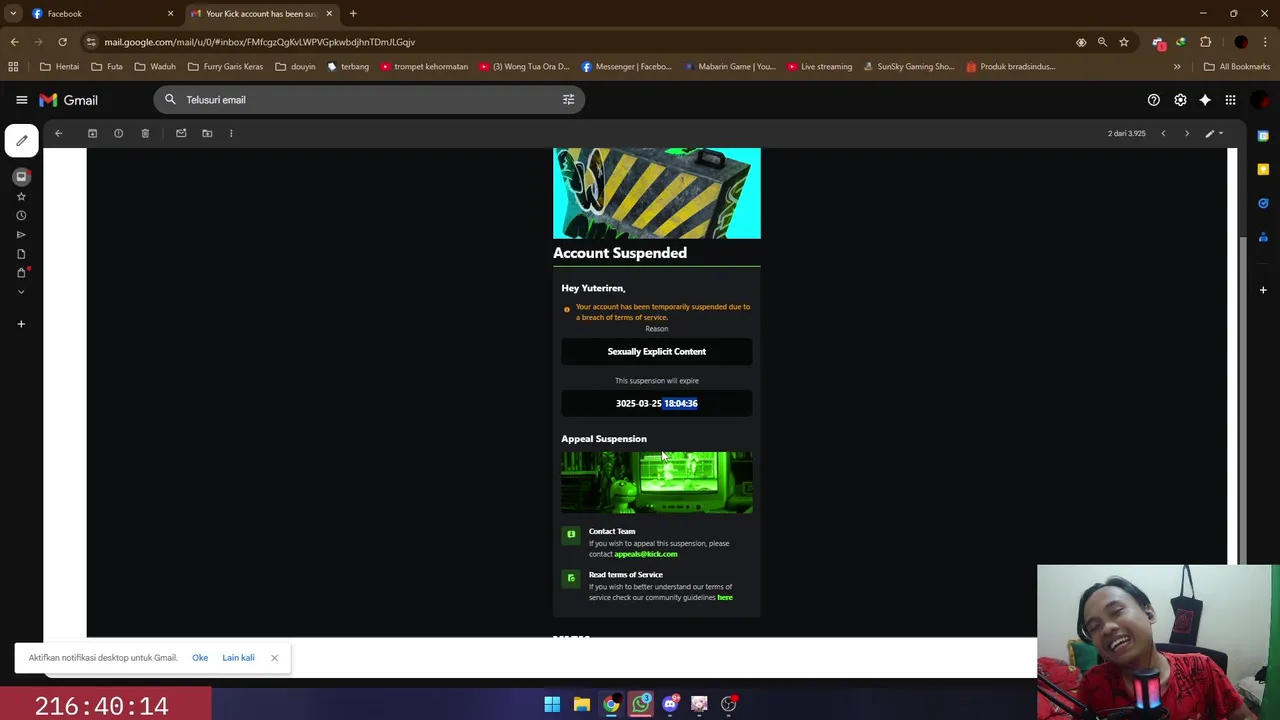The width and height of the screenshot is (1280, 720).
Task: Choose Lain kali for notifications
Action: coord(238,658)
